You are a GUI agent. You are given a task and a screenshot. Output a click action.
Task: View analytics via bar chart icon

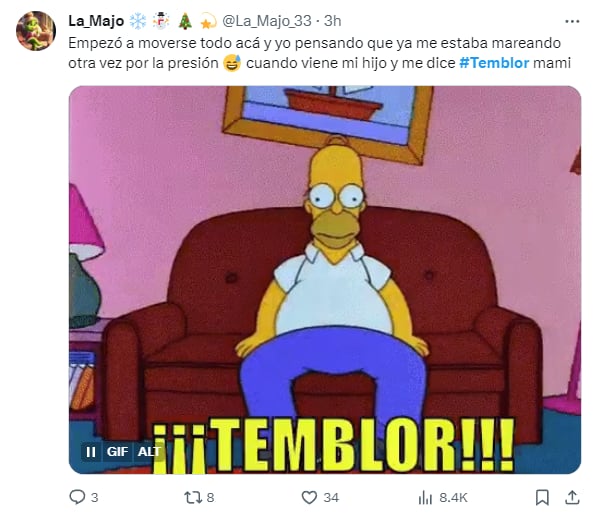click(x=425, y=498)
